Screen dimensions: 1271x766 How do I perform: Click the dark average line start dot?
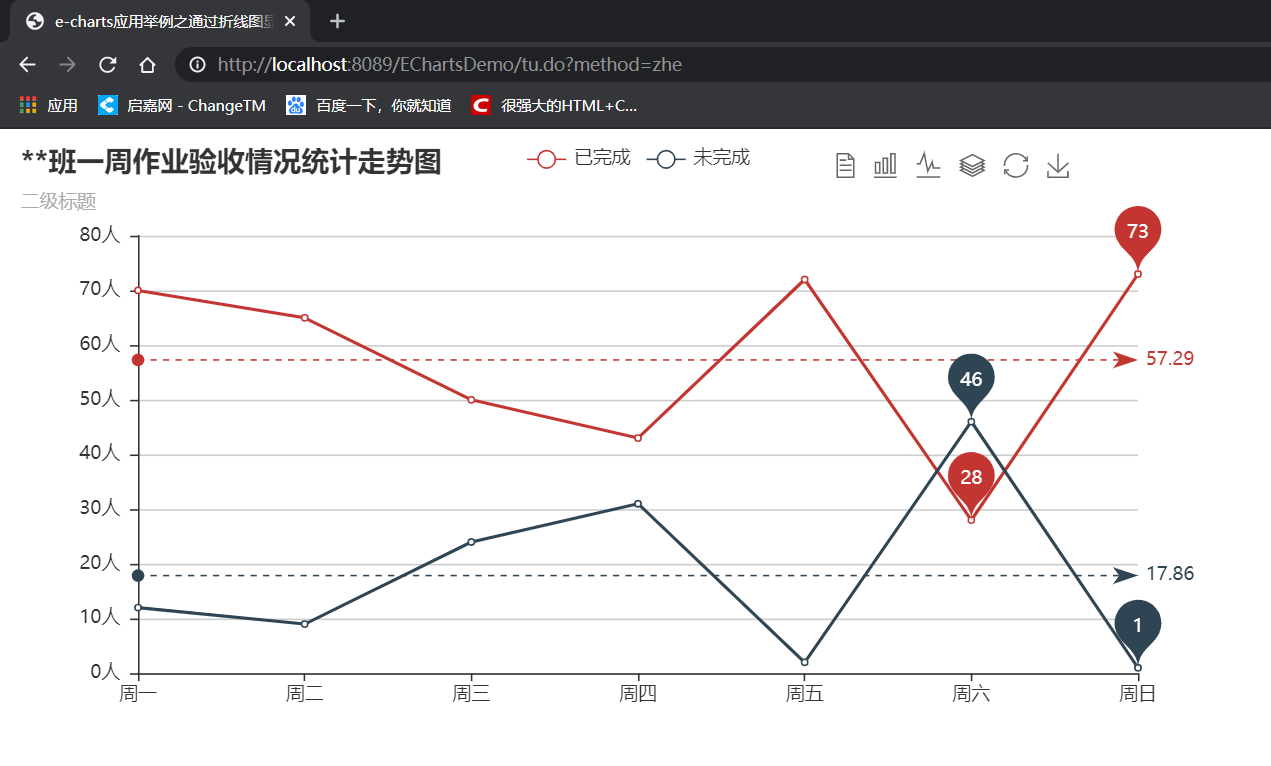tap(138, 576)
